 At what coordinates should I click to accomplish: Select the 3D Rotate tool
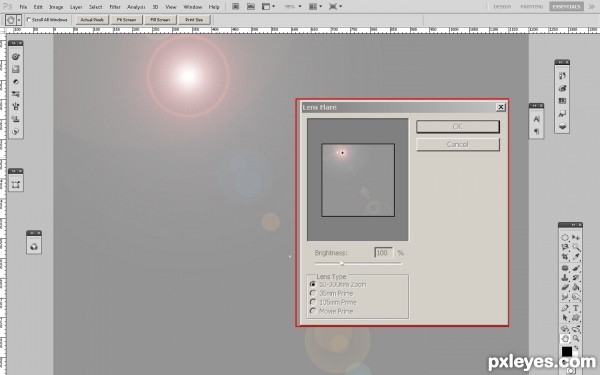[x=565, y=329]
